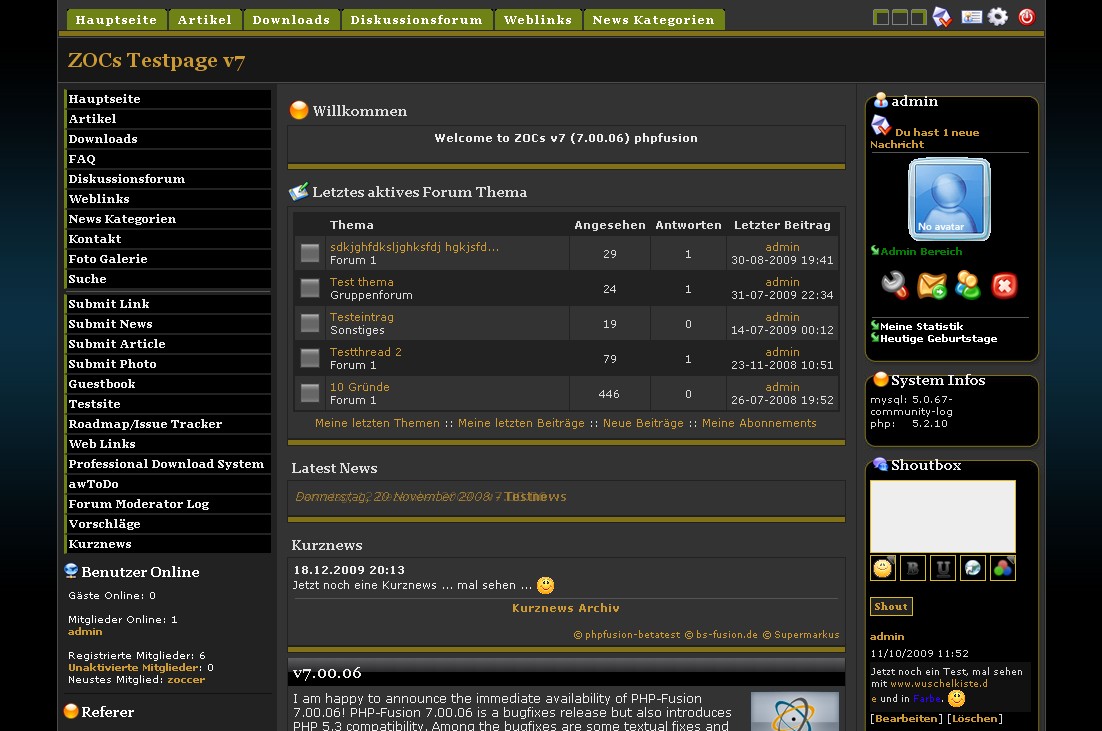
Task: Open the shoutbox smiley picker dropdown
Action: (883, 568)
